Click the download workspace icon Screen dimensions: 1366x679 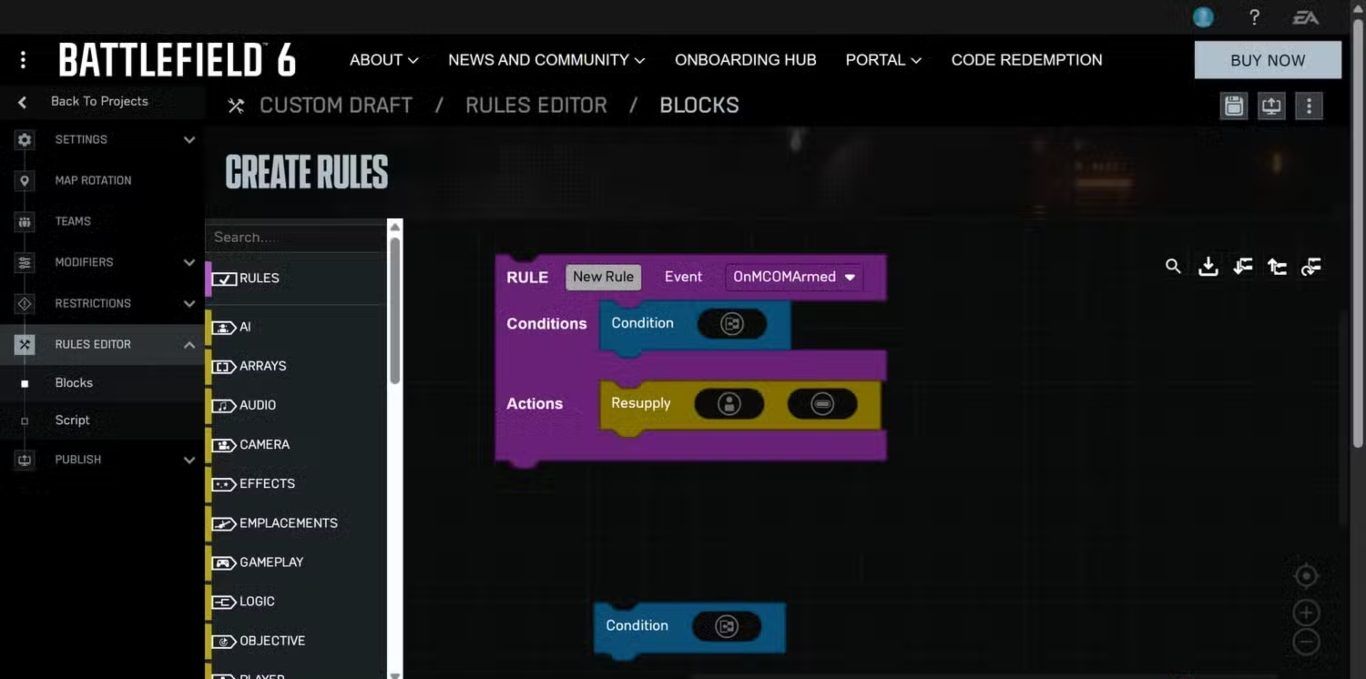[1208, 266]
